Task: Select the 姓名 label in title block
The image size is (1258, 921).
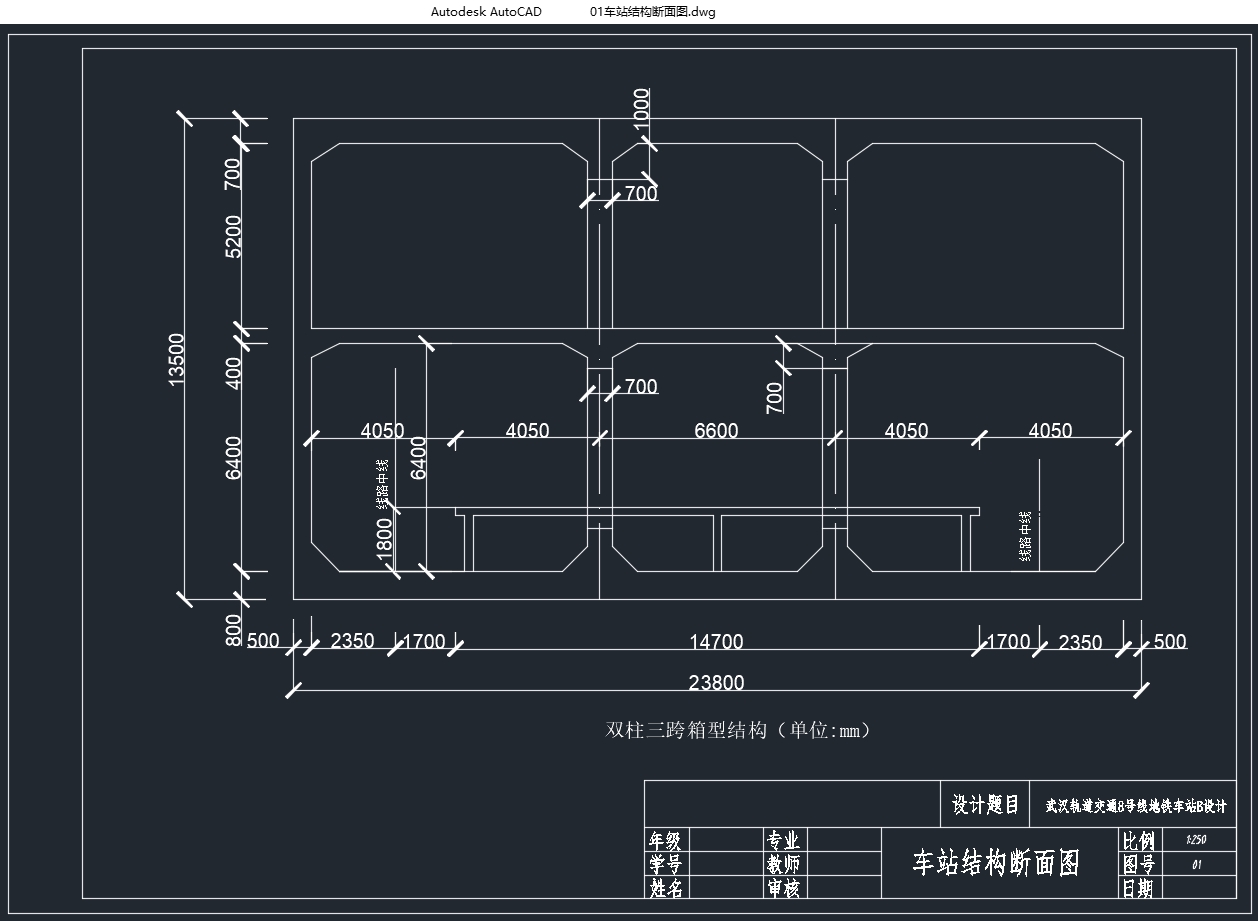Action: coord(666,887)
